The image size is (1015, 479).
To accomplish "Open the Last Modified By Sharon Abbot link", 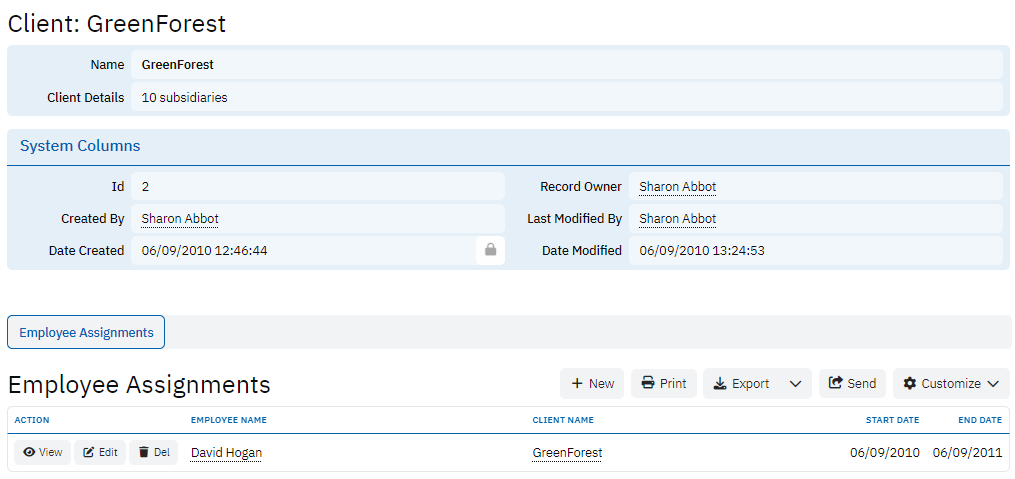I will click(677, 219).
